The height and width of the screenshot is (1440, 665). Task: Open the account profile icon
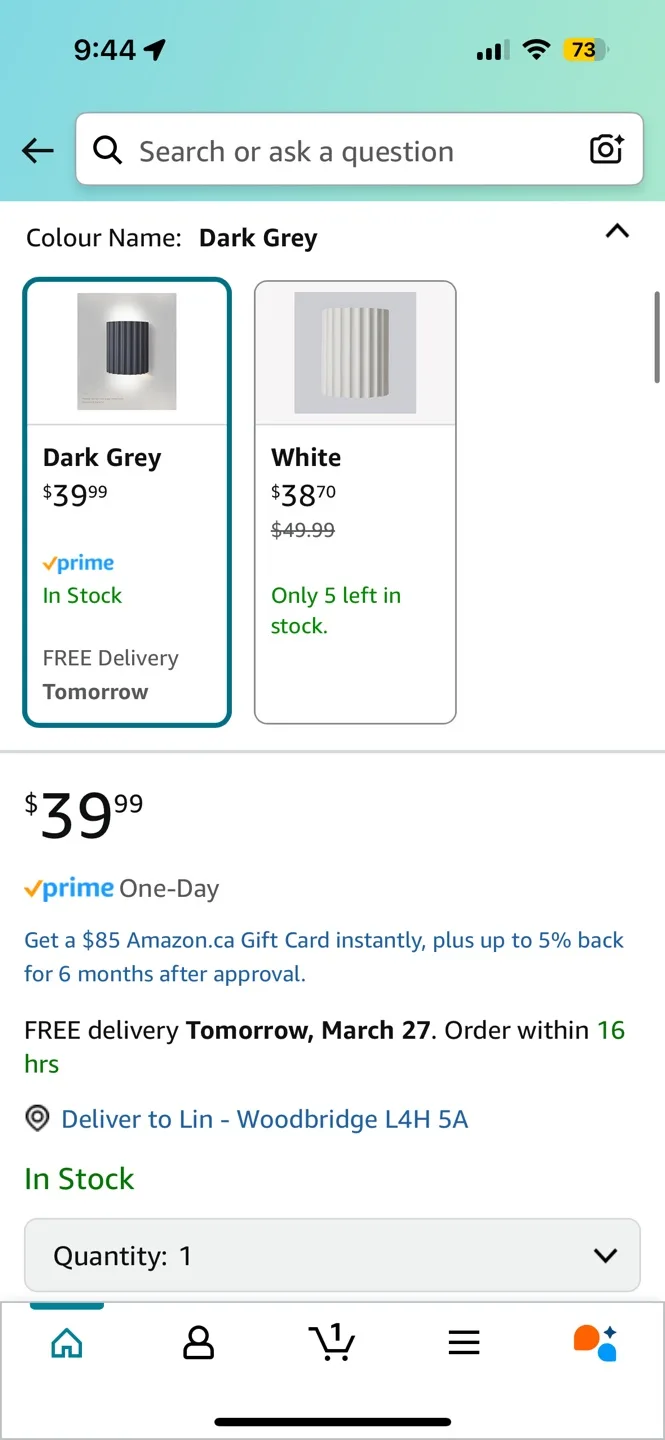point(199,1342)
